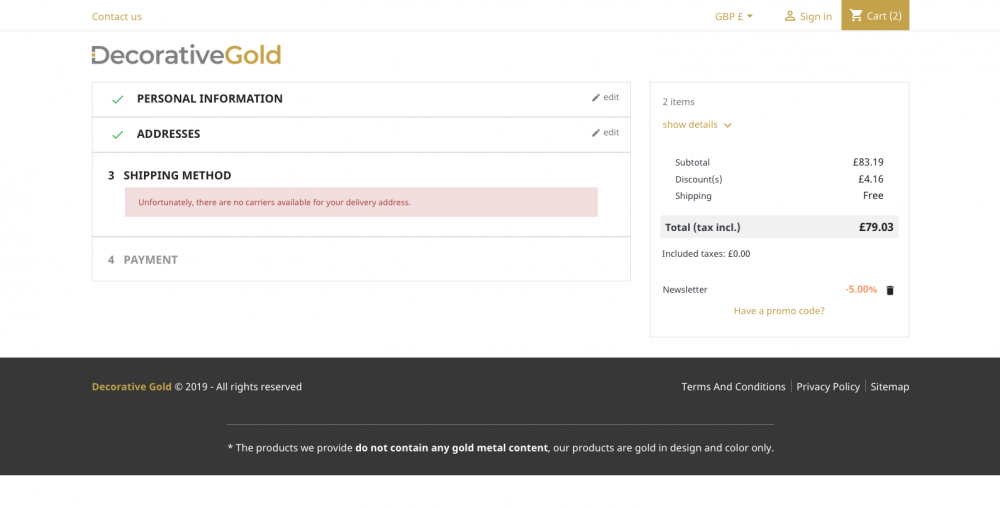Click the pencil icon beside Addresses

(x=596, y=133)
